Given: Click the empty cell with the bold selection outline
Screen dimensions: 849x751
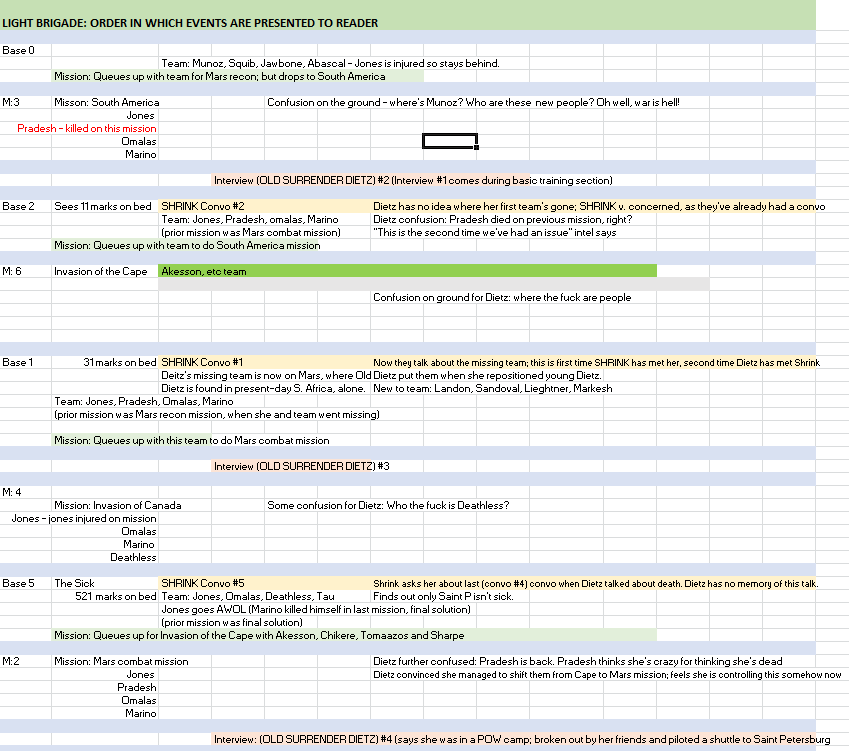Looking at the screenshot, I should click(449, 141).
